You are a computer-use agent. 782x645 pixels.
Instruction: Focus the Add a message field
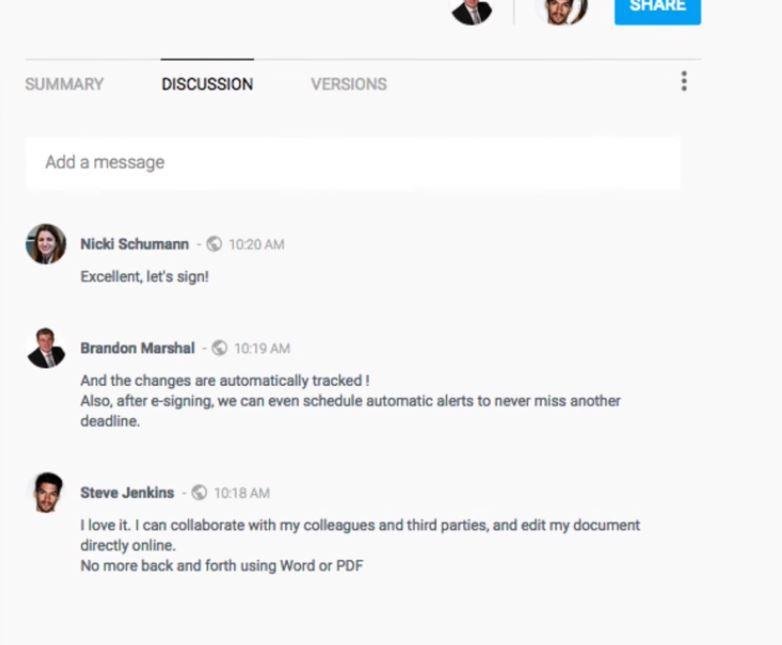coord(353,163)
